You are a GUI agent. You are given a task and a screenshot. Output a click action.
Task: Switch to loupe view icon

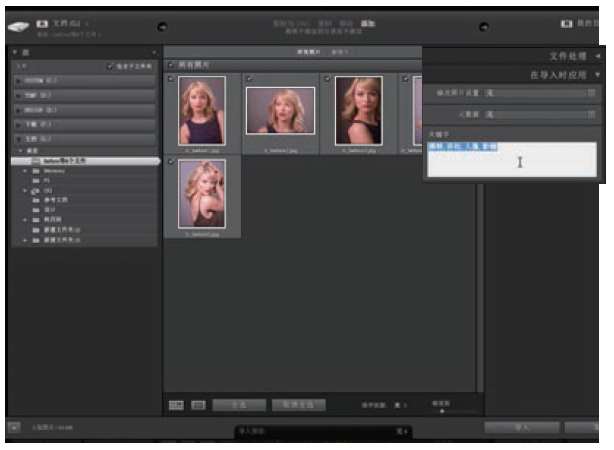[x=198, y=405]
